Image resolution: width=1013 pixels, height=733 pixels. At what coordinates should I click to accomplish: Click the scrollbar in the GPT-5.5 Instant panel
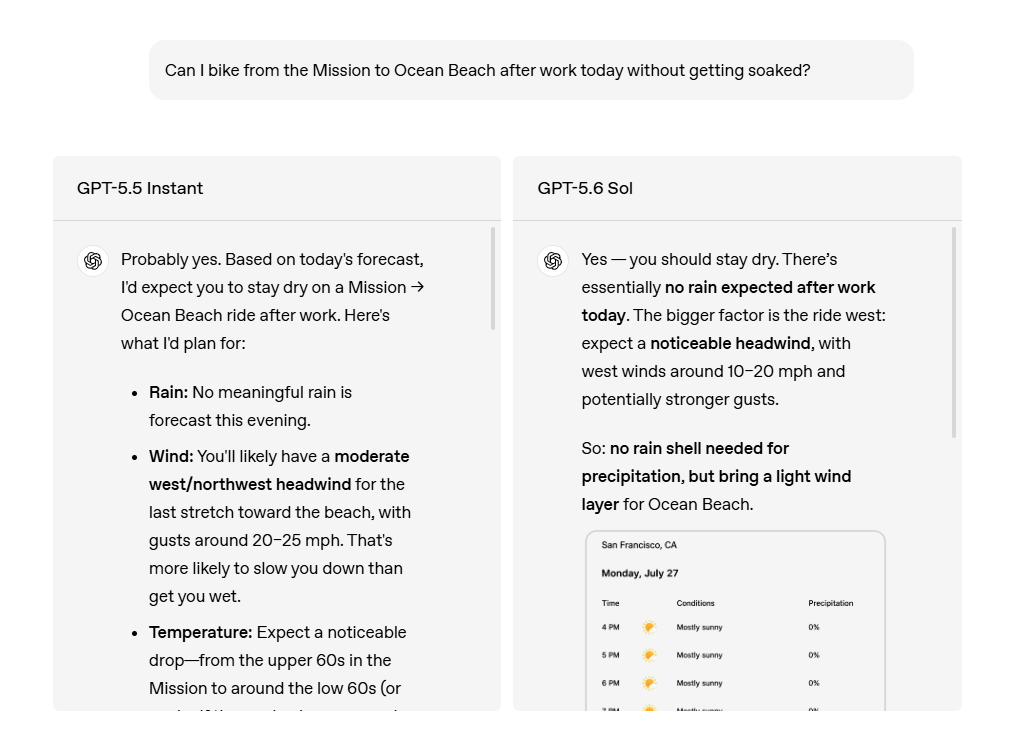point(493,278)
